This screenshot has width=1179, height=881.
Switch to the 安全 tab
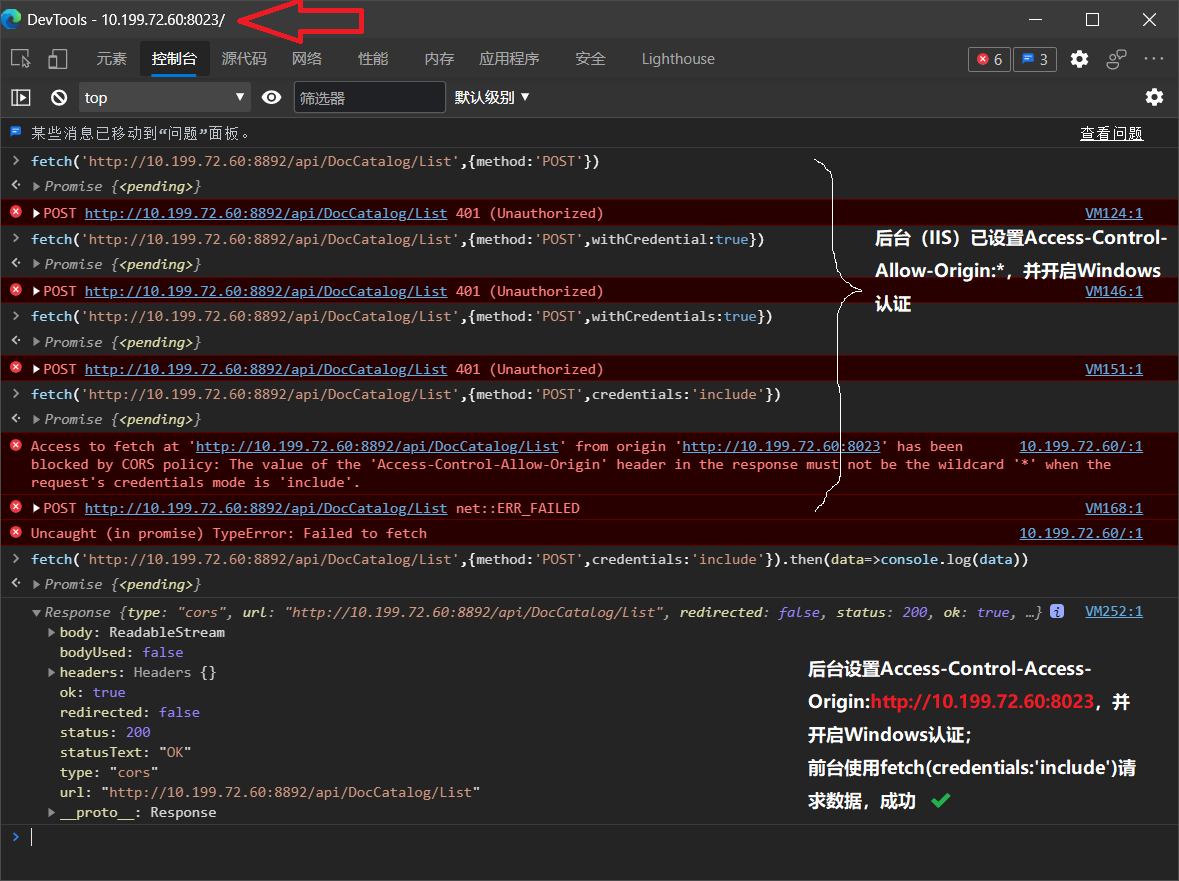pos(590,59)
